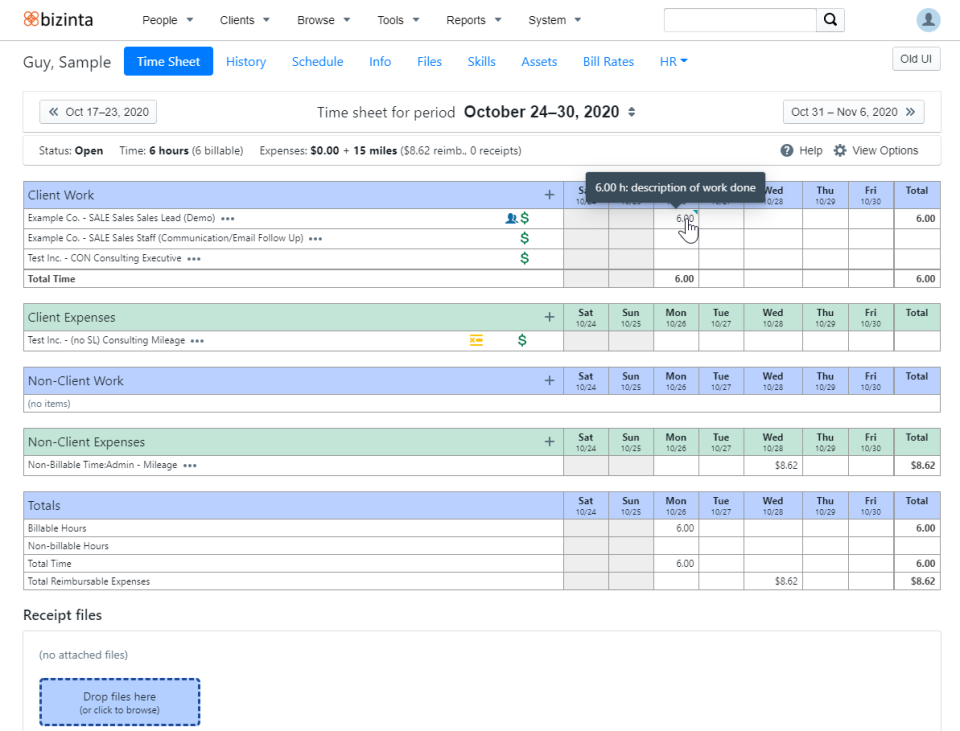This screenshot has width=960, height=731.
Task: Add an item via Non-Client Work plus icon
Action: coord(549,380)
